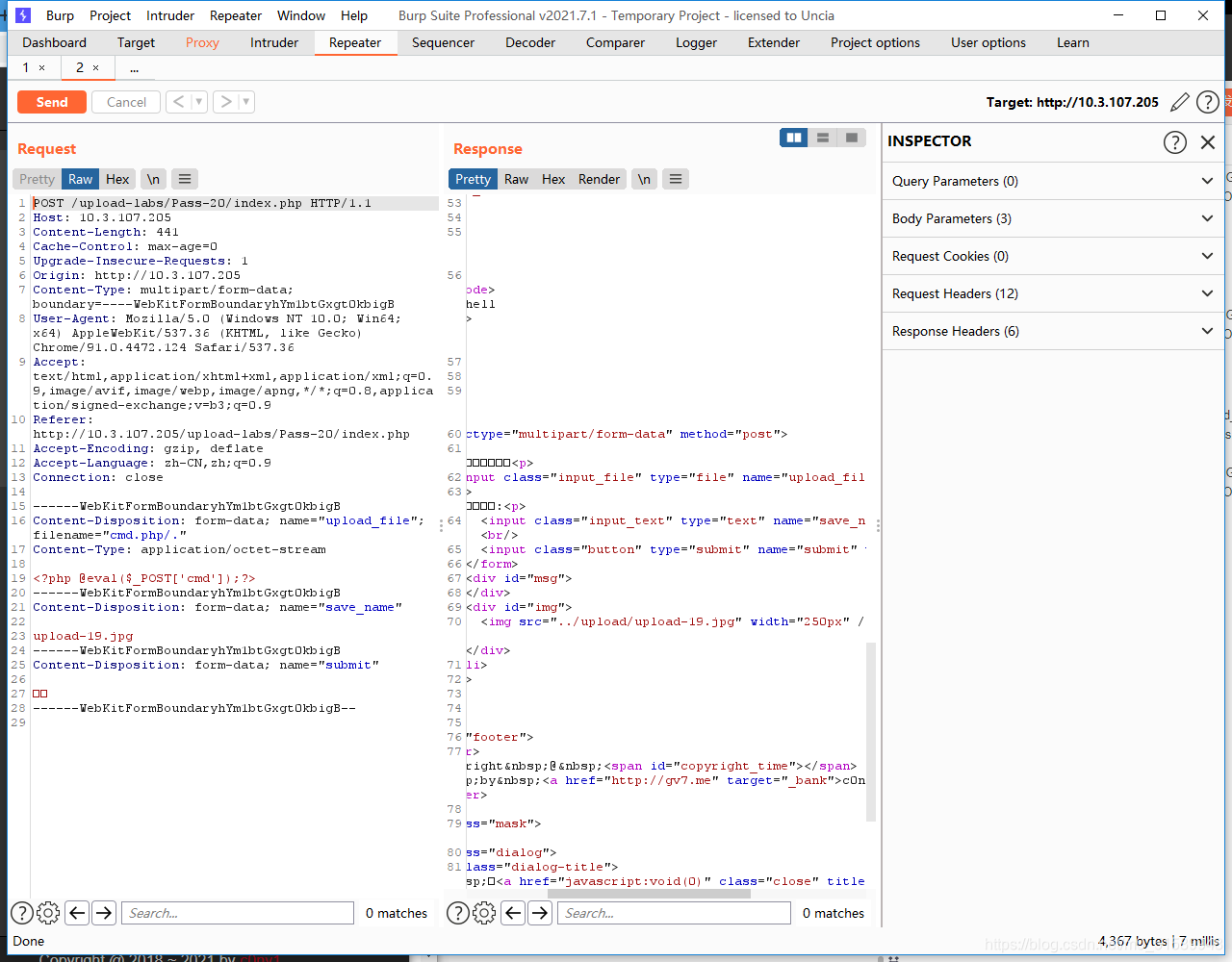Open Inspector help icon
The height and width of the screenshot is (962, 1232).
(x=1175, y=142)
